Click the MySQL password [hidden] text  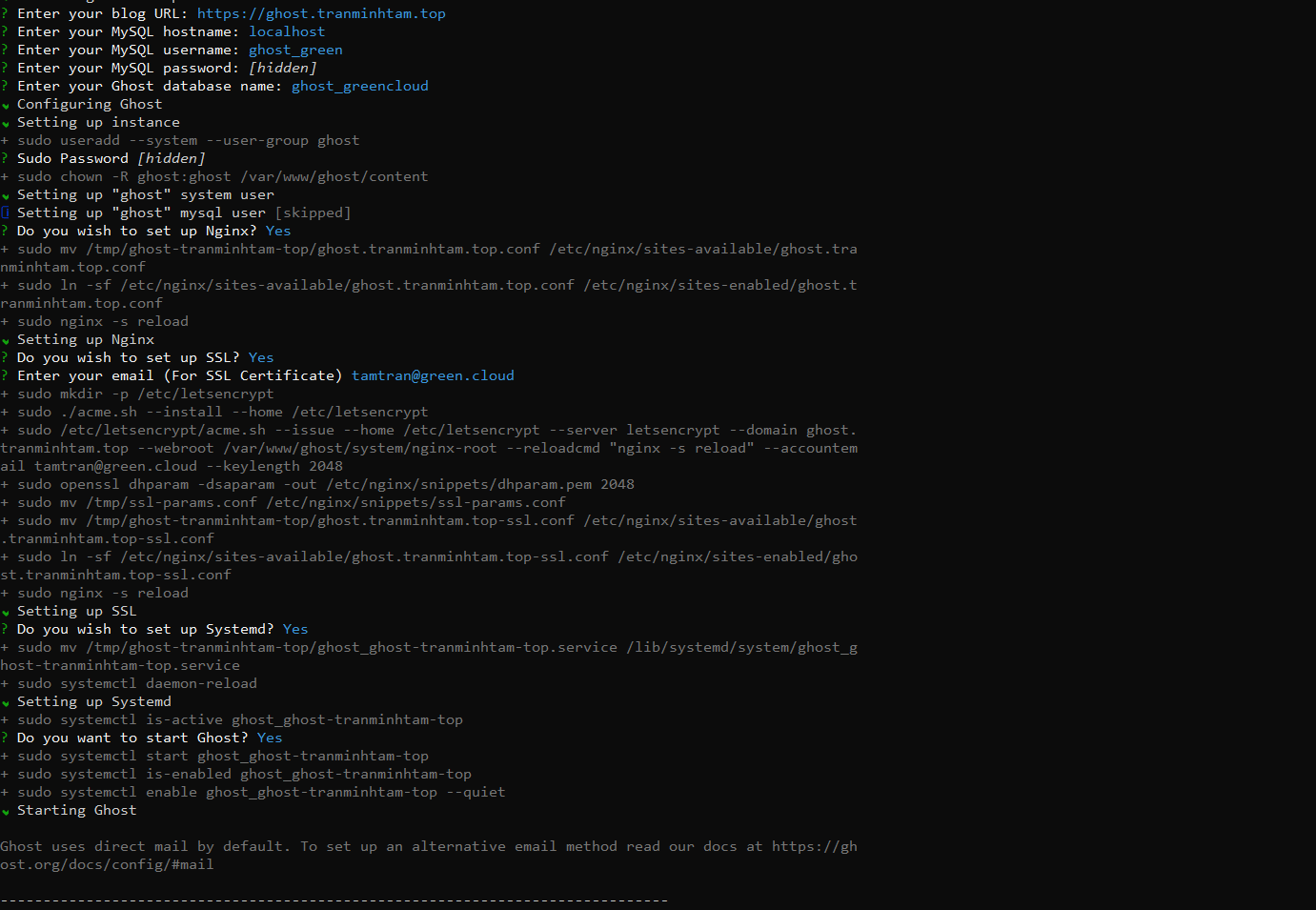(283, 68)
